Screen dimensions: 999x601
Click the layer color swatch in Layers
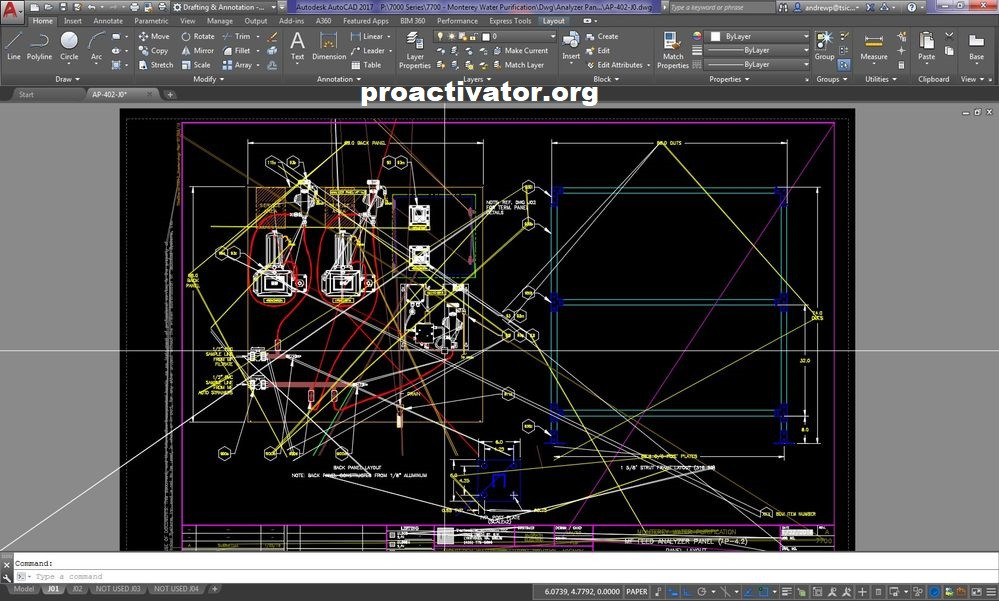486,36
